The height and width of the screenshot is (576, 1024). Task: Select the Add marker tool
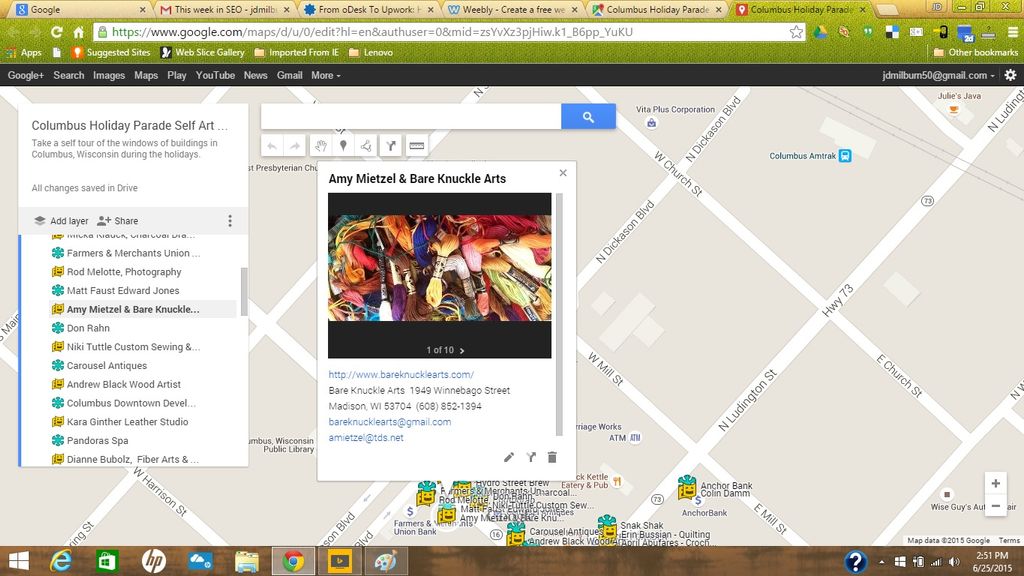pos(344,146)
